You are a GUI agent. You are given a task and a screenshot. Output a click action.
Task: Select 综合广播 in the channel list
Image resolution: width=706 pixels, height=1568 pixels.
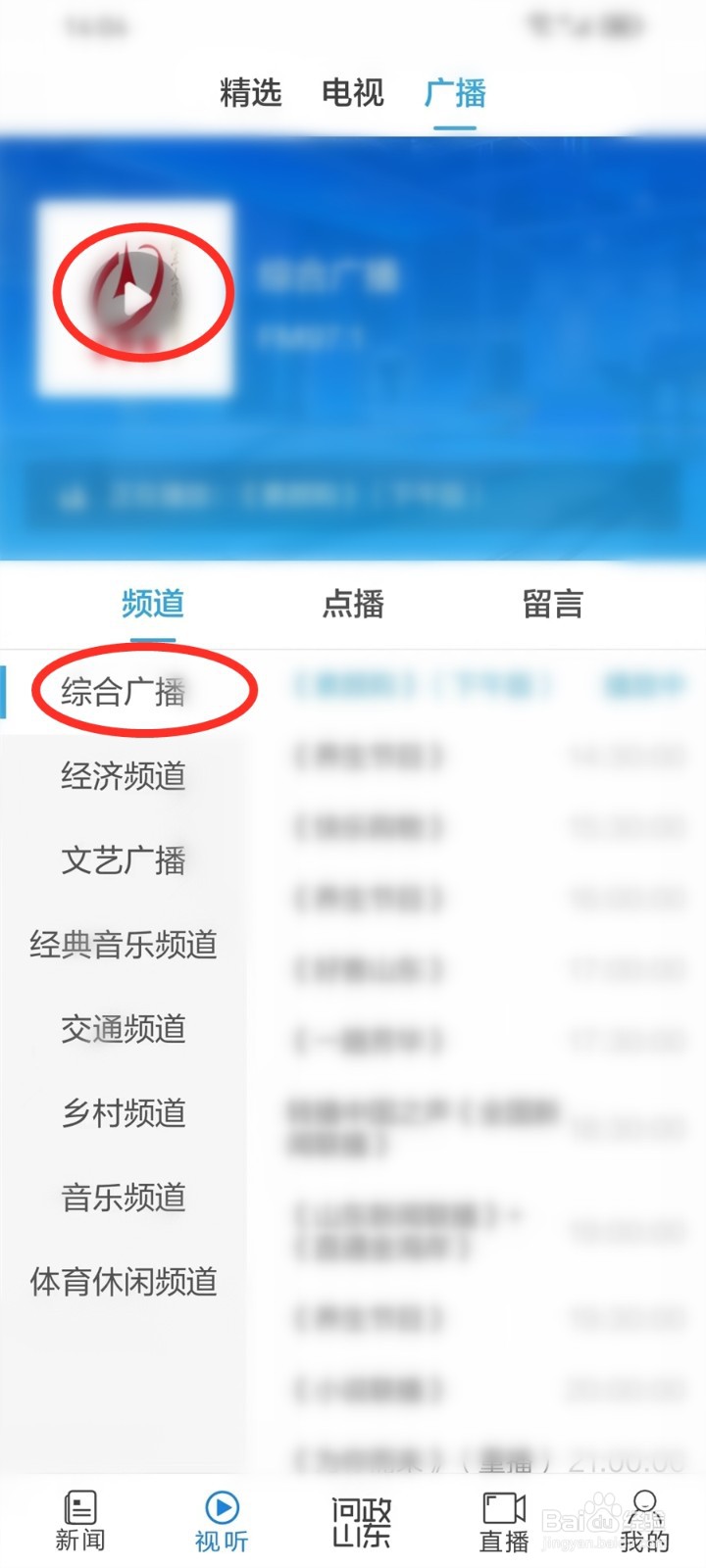coord(124,692)
